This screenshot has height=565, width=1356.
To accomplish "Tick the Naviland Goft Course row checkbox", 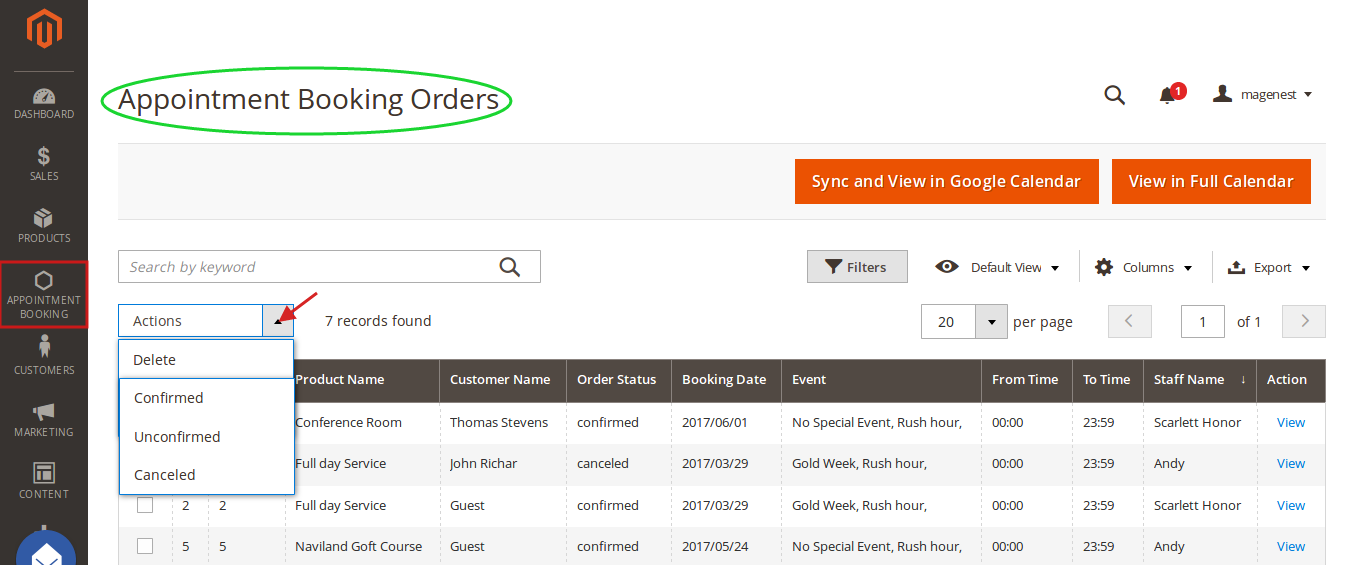I will [x=145, y=546].
